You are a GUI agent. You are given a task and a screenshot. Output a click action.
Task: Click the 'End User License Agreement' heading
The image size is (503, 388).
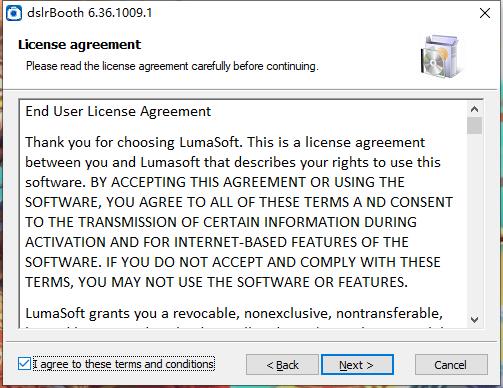(118, 111)
